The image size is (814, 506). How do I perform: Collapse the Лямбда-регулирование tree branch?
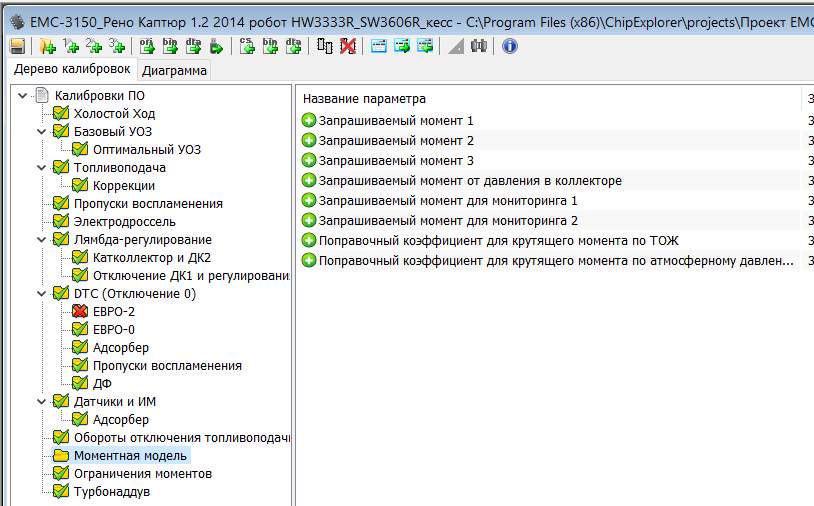pos(42,240)
